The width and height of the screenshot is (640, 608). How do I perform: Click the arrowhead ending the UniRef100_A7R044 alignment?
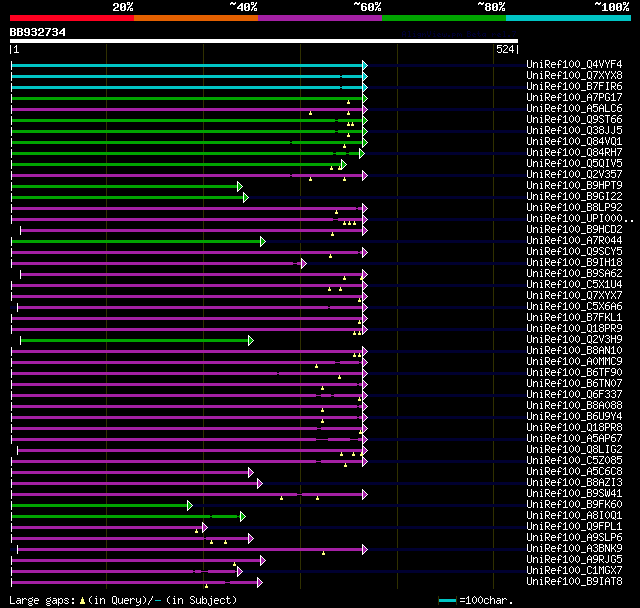click(x=263, y=242)
